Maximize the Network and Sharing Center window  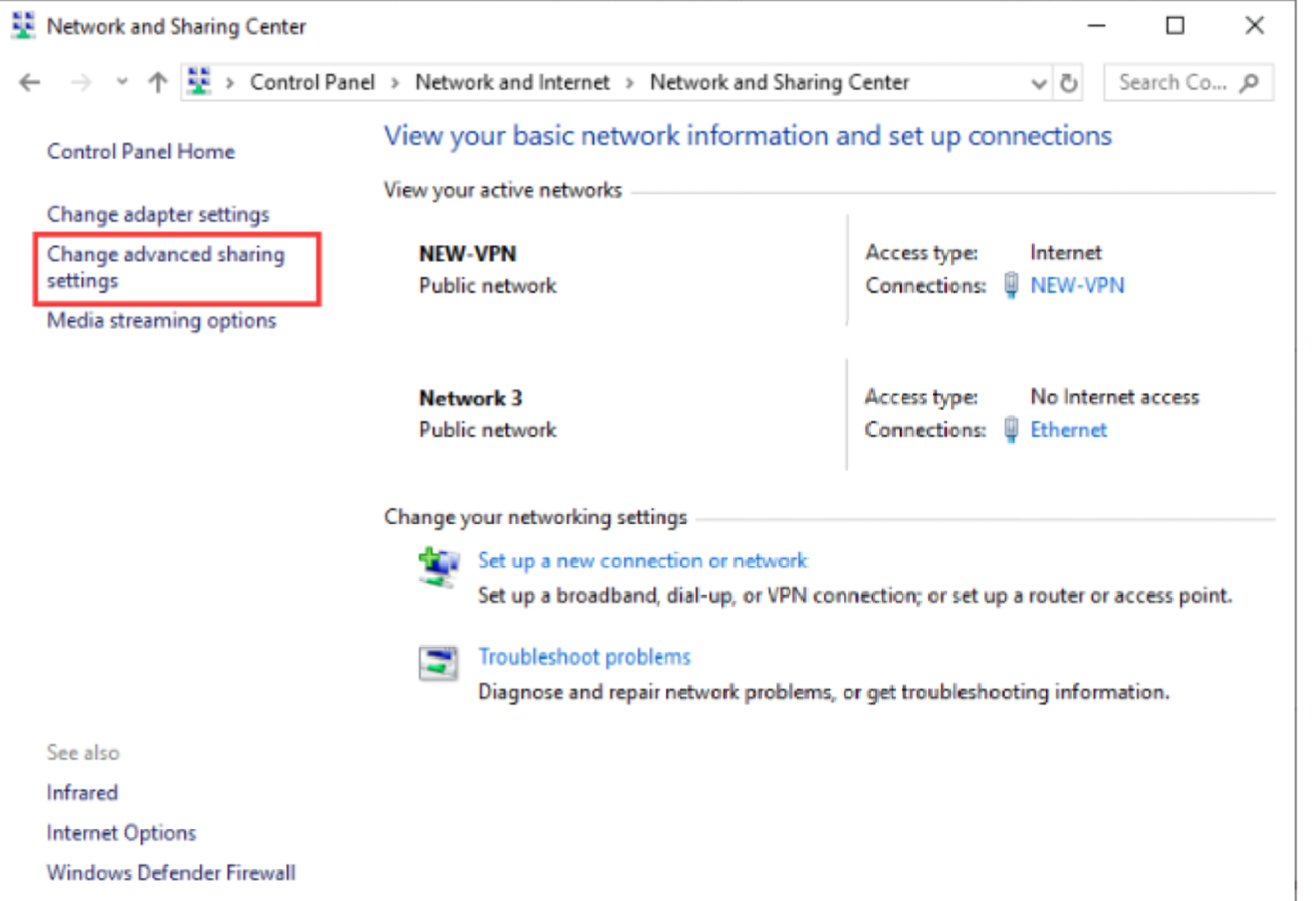pyautogui.click(x=1175, y=26)
